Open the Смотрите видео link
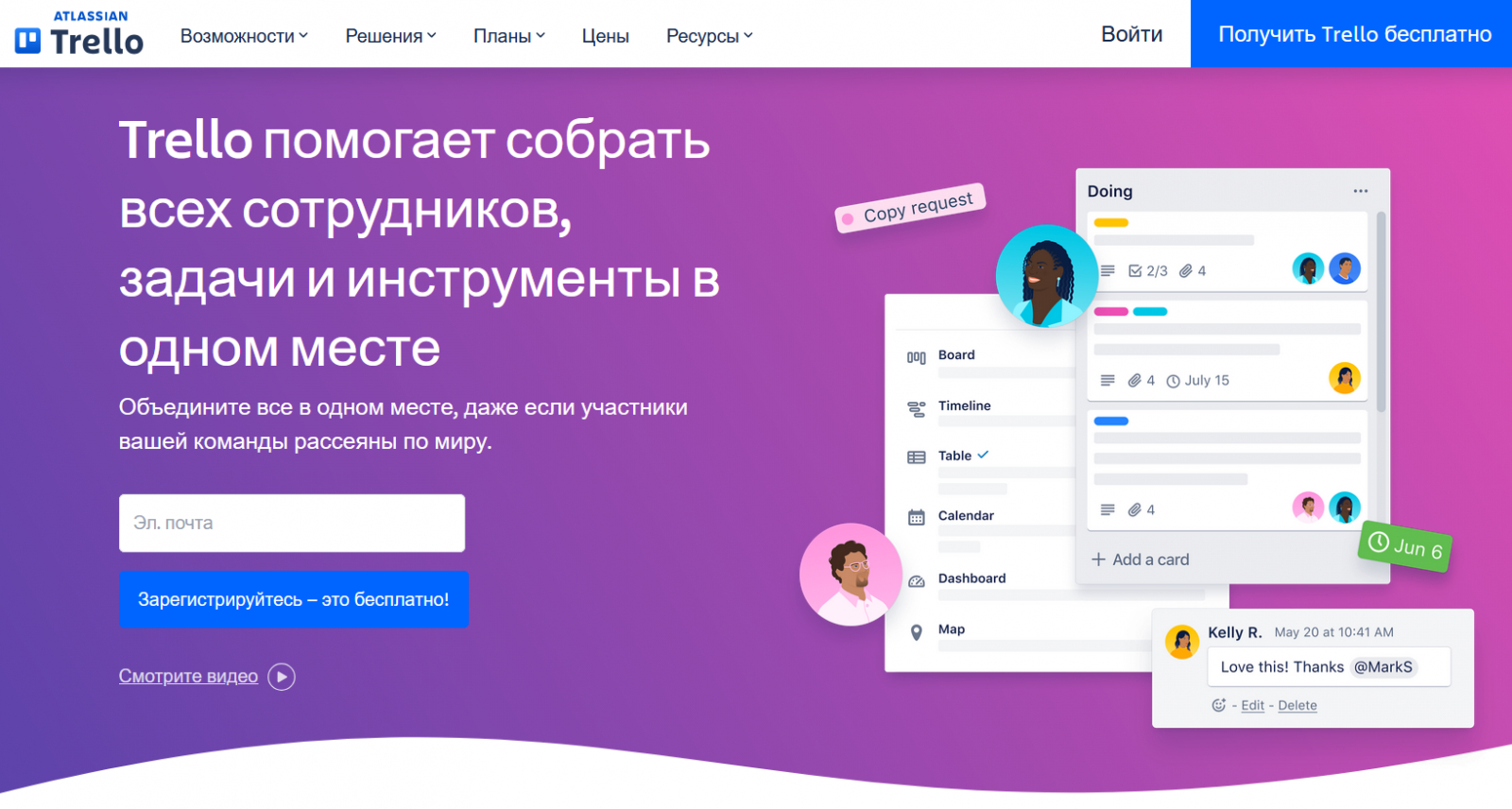This screenshot has width=1512, height=809. [x=188, y=677]
